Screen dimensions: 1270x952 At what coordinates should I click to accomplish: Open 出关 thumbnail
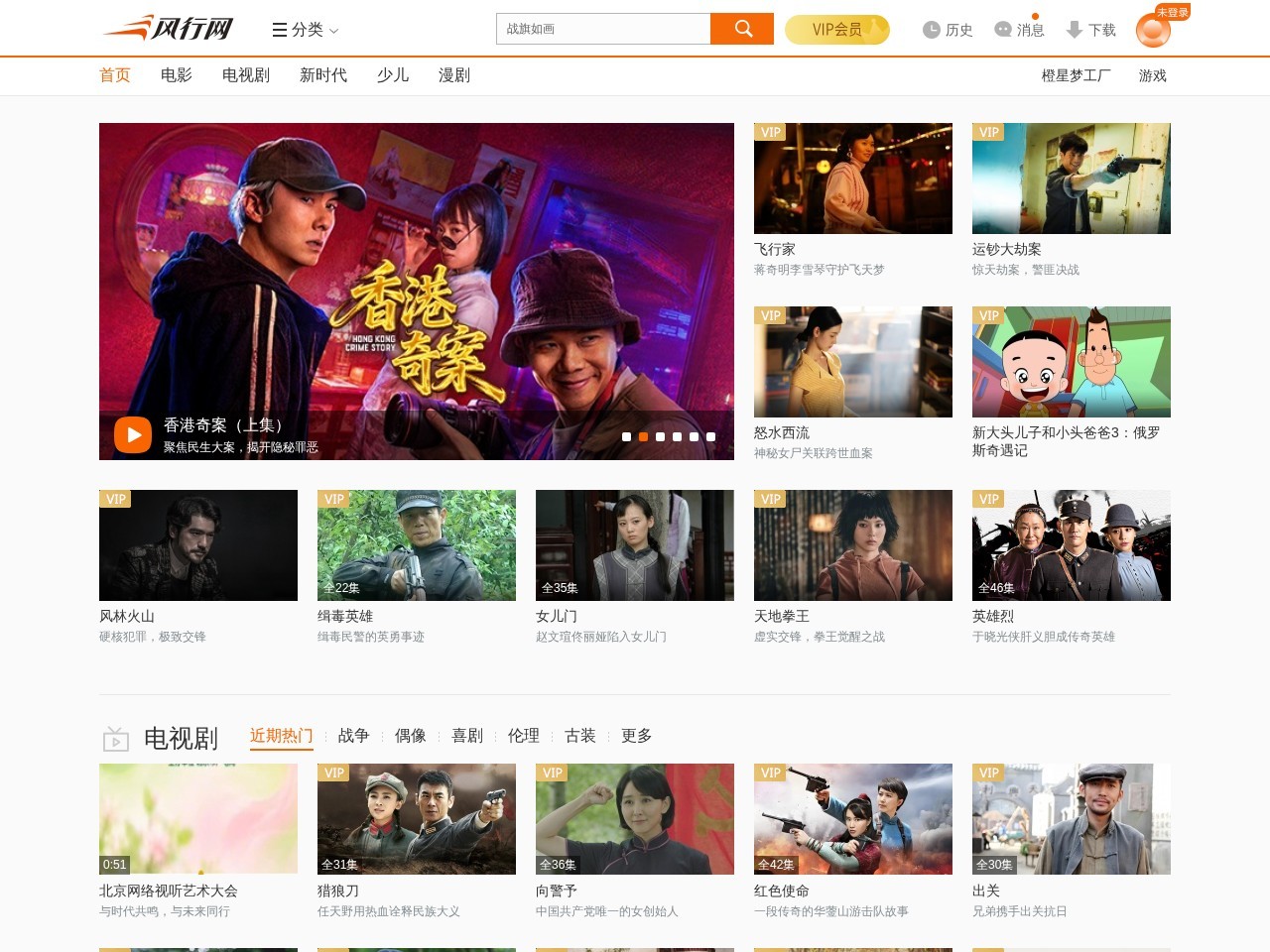tap(1072, 819)
